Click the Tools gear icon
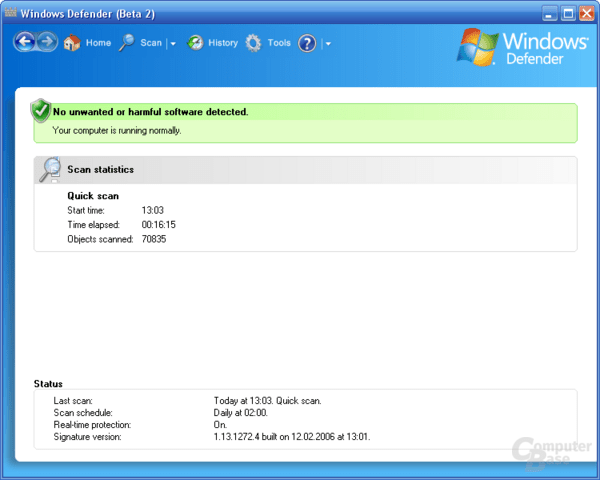The height and width of the screenshot is (480, 600). coord(253,43)
